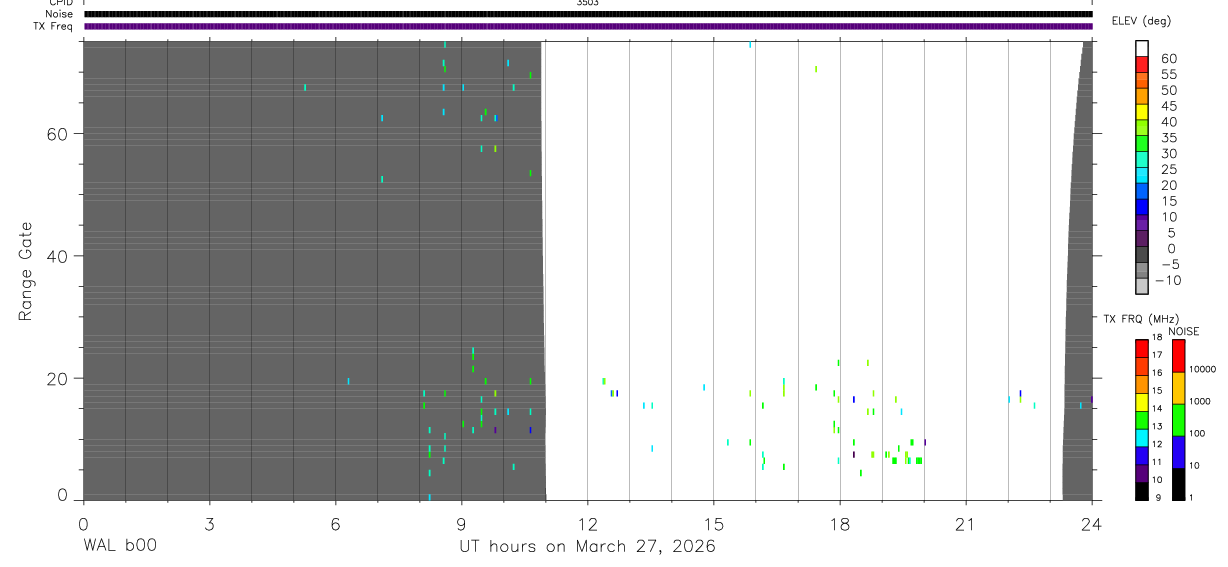1228x567 pixels.
Task: Click the '21' tick on the time axis
Action: 966,523
